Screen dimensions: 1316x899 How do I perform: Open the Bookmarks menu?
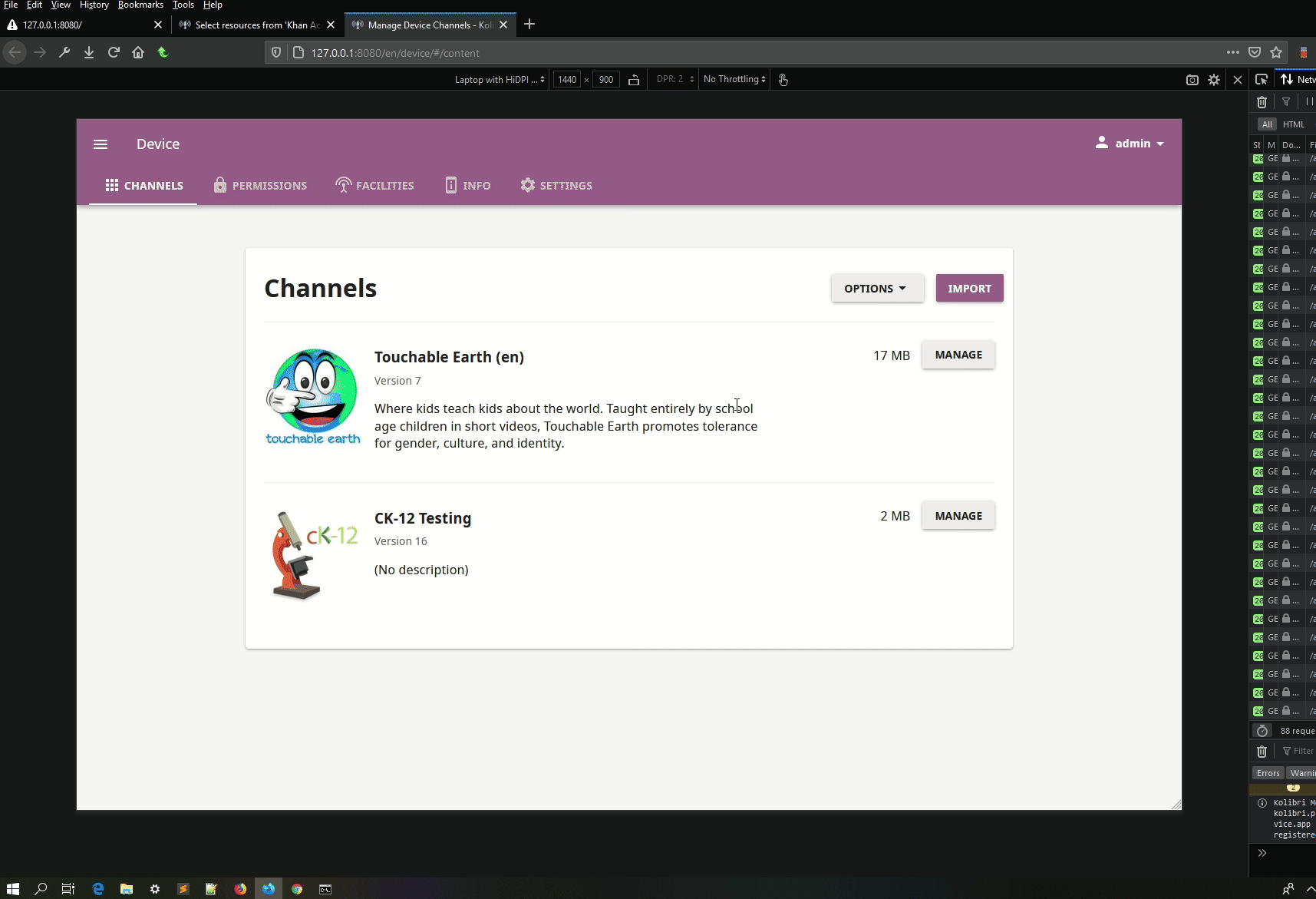140,5
